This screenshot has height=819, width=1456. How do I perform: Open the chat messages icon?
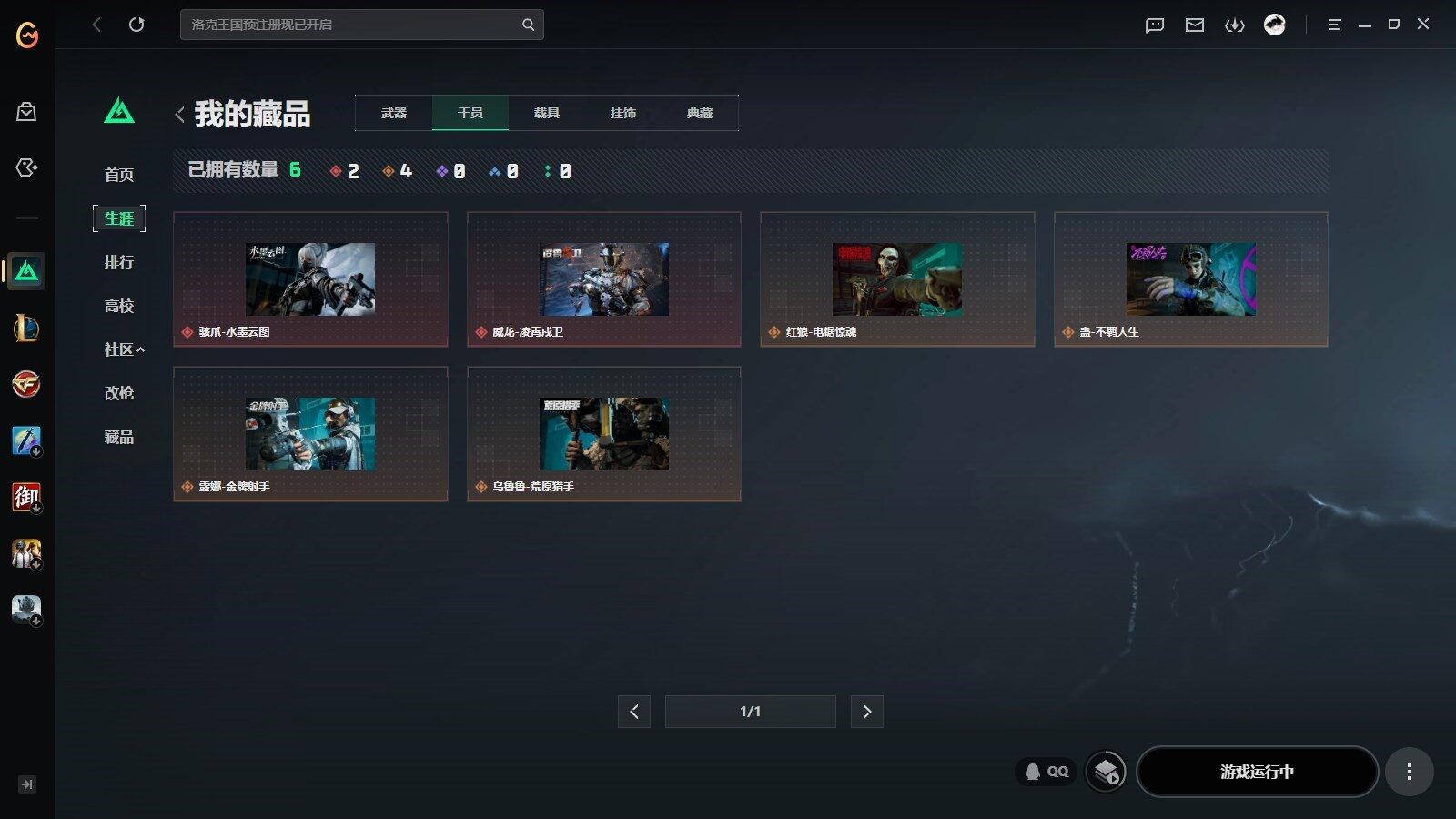(x=1155, y=25)
